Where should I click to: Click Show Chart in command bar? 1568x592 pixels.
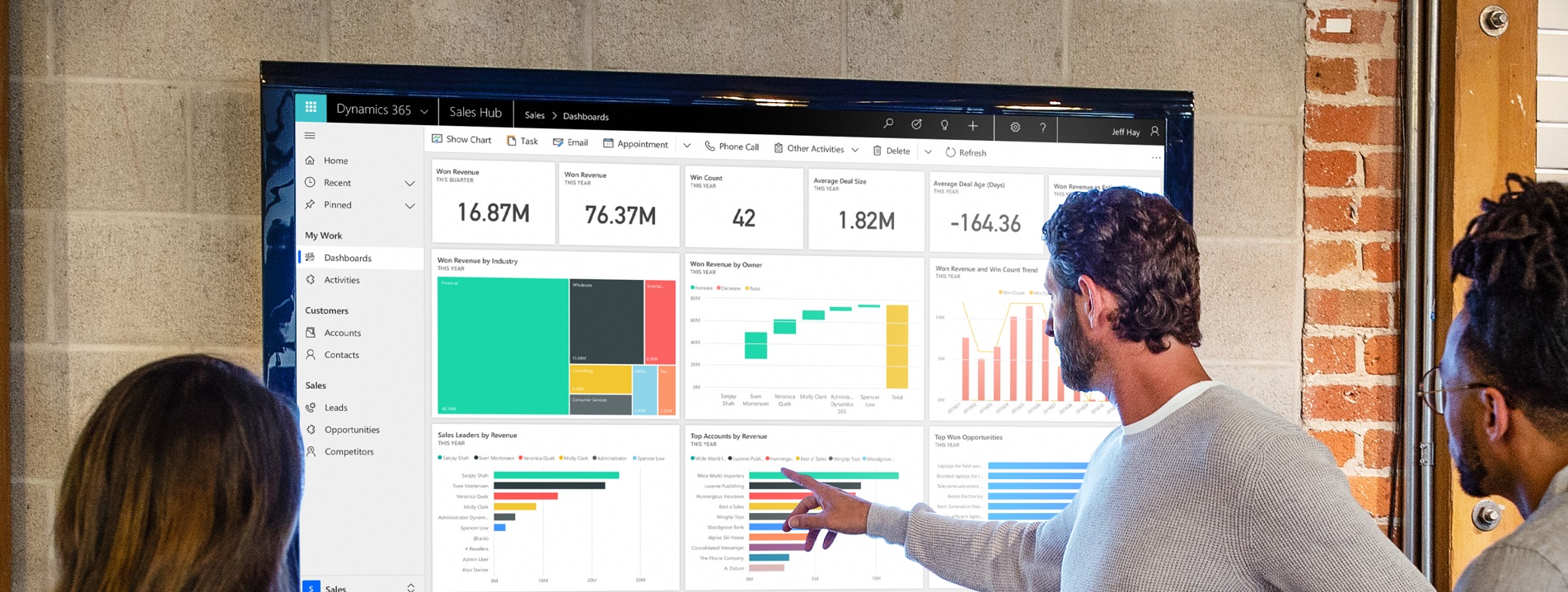pyautogui.click(x=461, y=139)
